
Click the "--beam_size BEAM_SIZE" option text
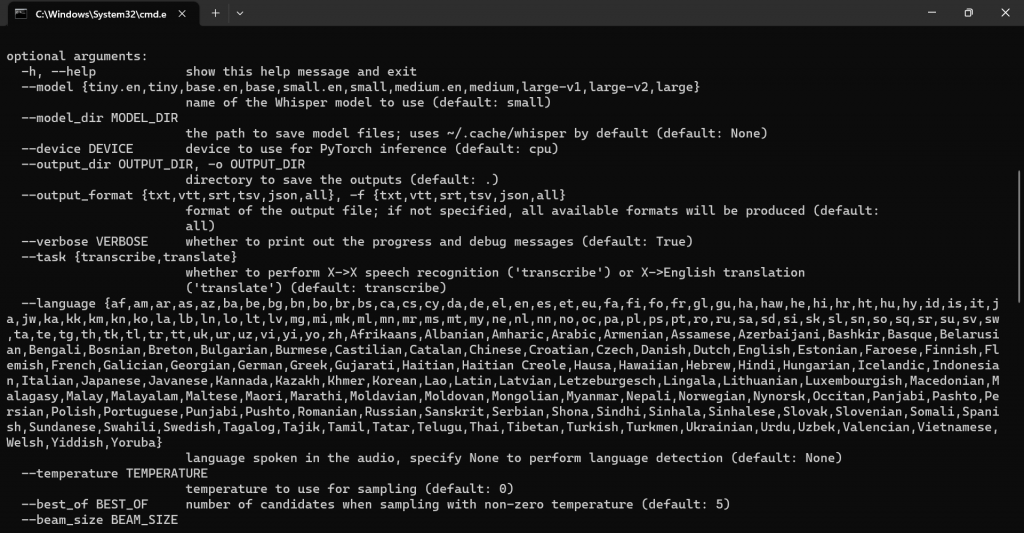[x=99, y=520]
